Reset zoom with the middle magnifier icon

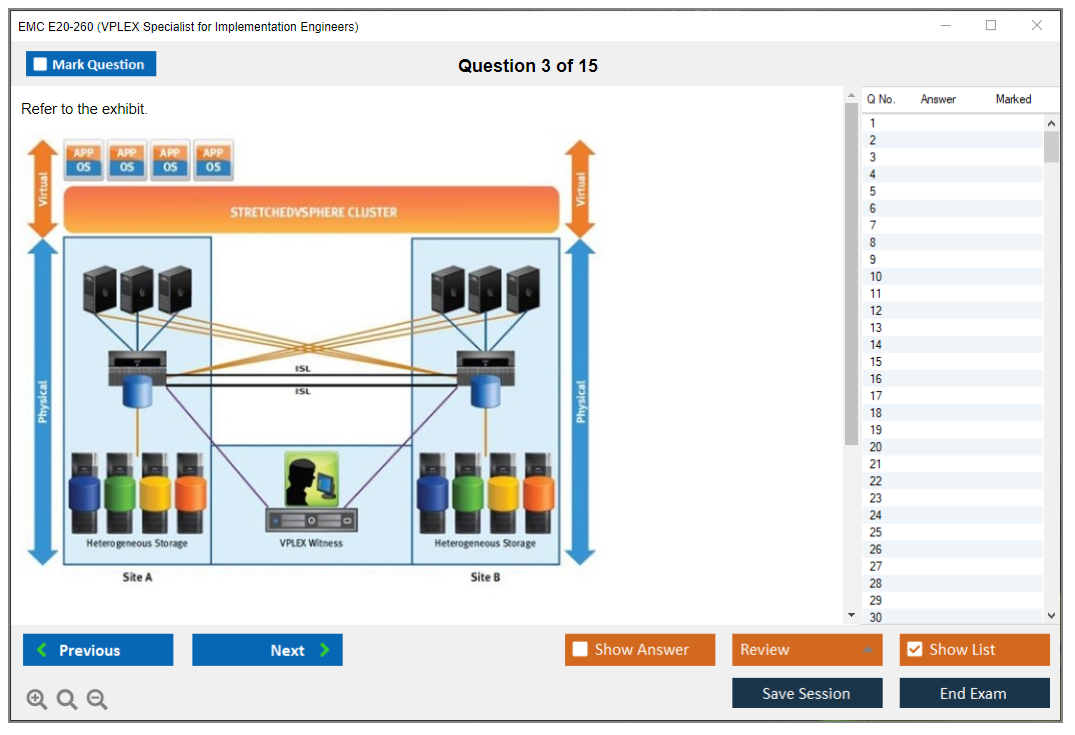pos(67,700)
